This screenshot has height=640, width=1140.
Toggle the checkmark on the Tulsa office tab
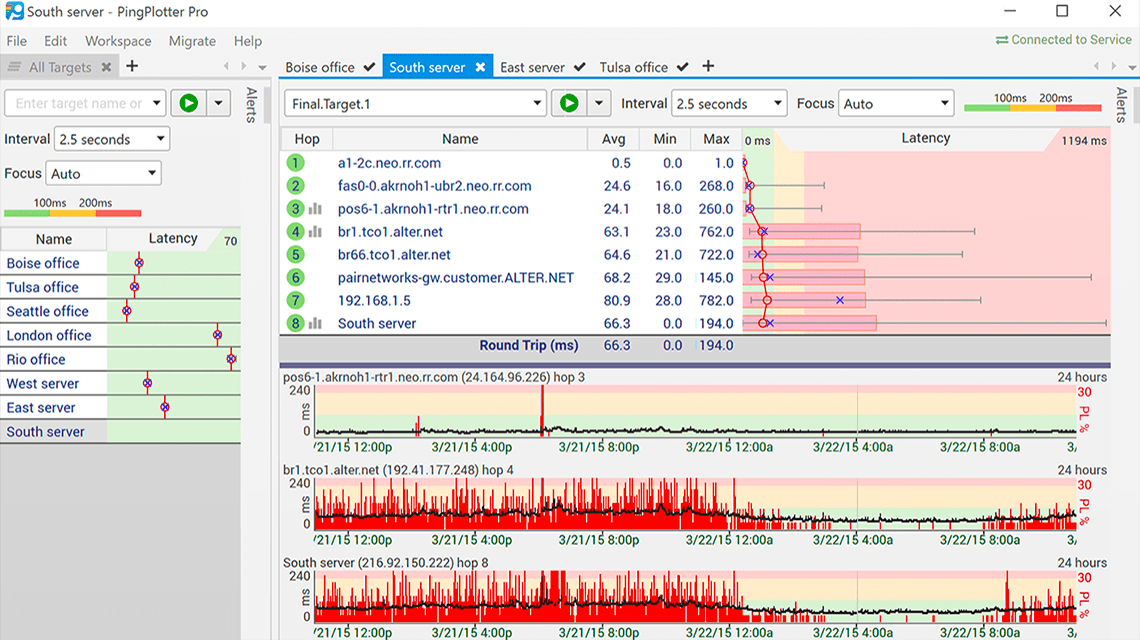click(681, 66)
